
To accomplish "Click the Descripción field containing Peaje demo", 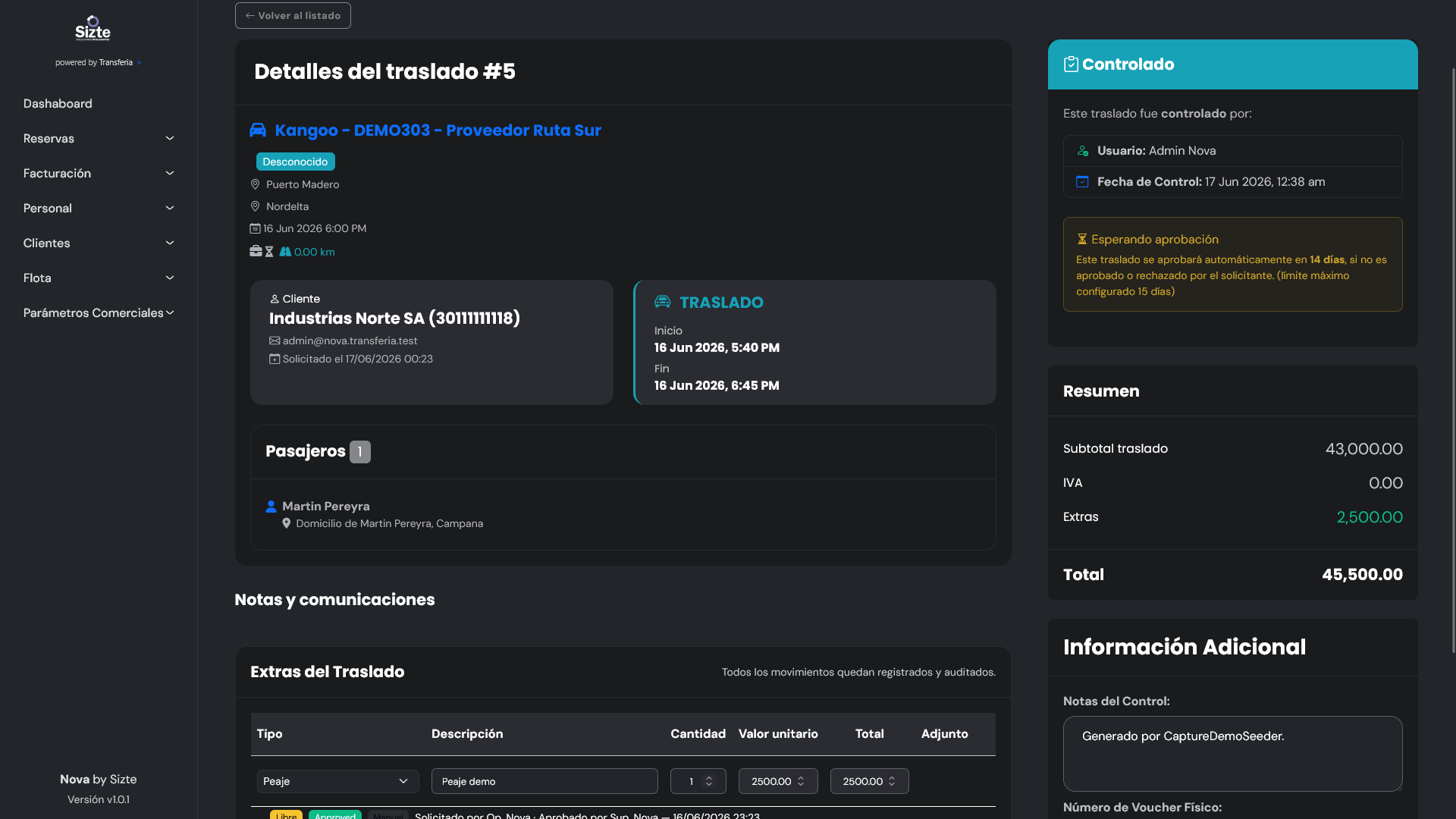I will pyautogui.click(x=544, y=781).
